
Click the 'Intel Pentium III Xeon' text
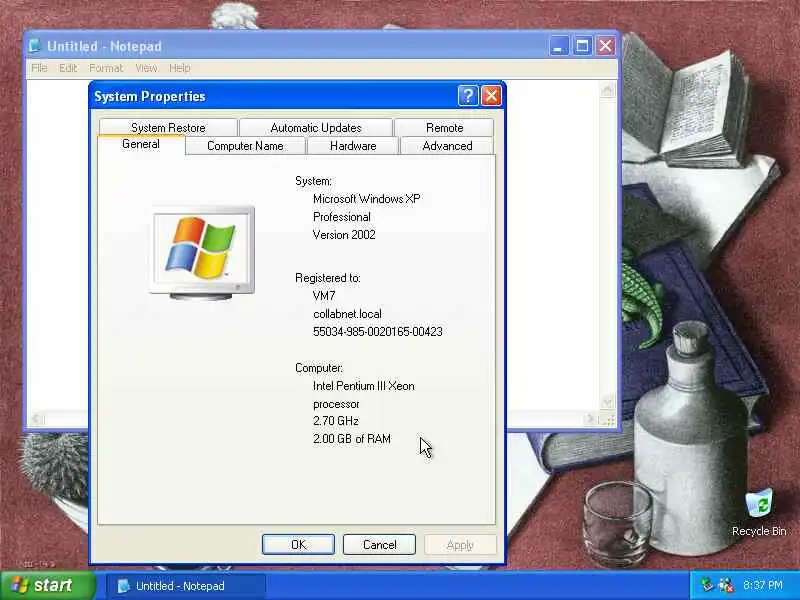tap(364, 386)
